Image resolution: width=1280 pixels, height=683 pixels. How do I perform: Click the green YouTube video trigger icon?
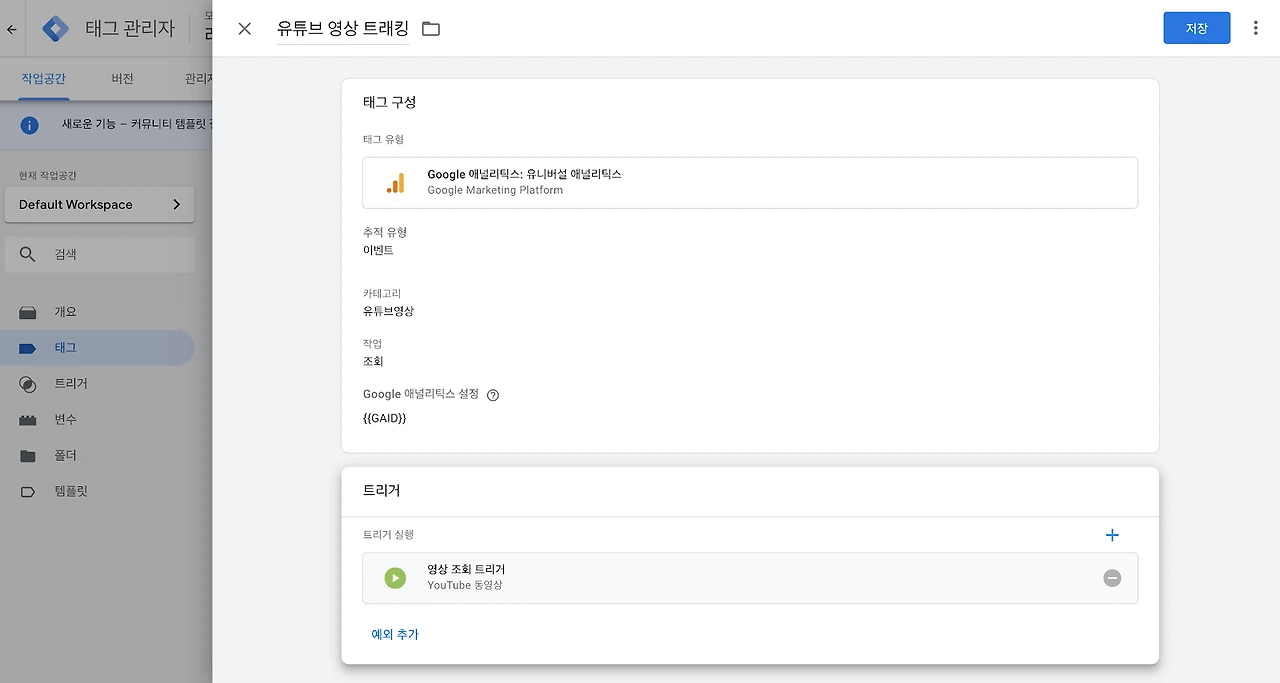point(396,578)
